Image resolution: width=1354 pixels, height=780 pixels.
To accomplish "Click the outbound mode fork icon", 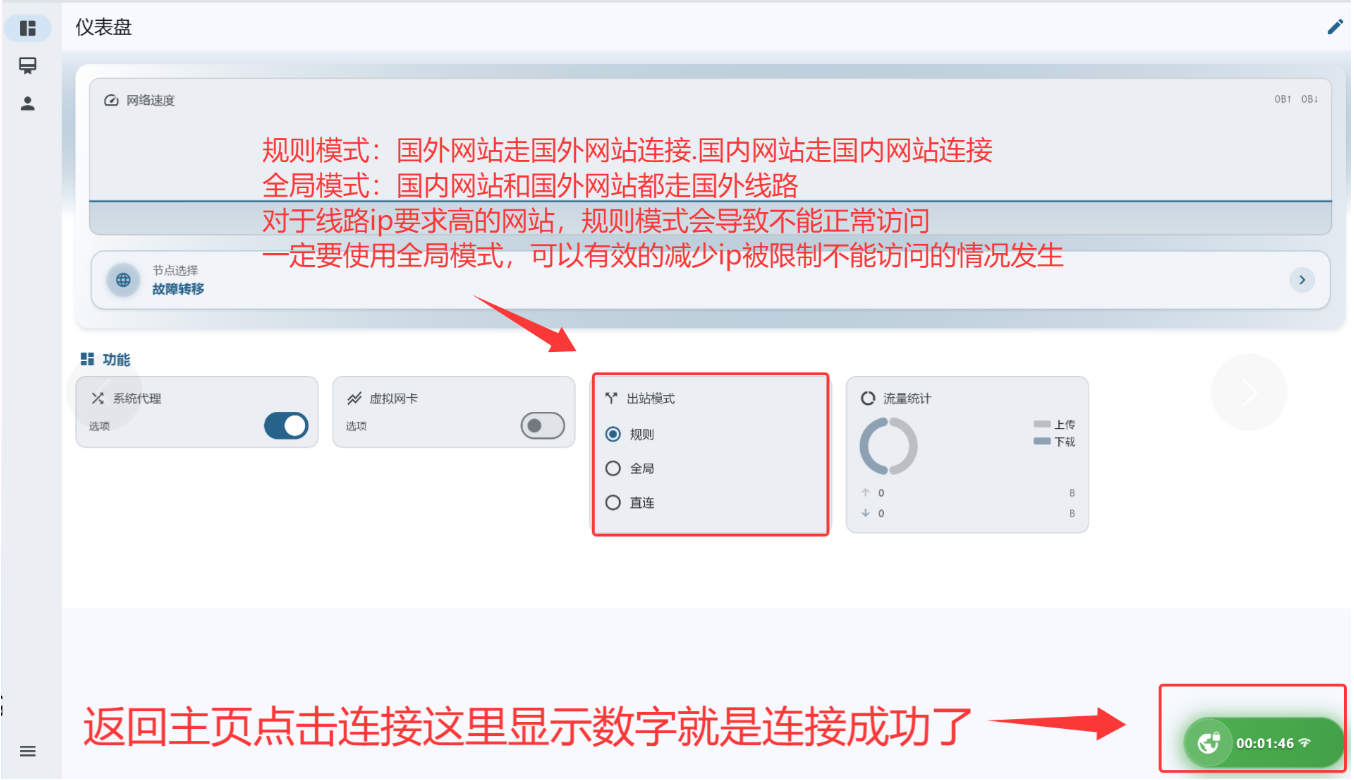I will pyautogui.click(x=611, y=398).
